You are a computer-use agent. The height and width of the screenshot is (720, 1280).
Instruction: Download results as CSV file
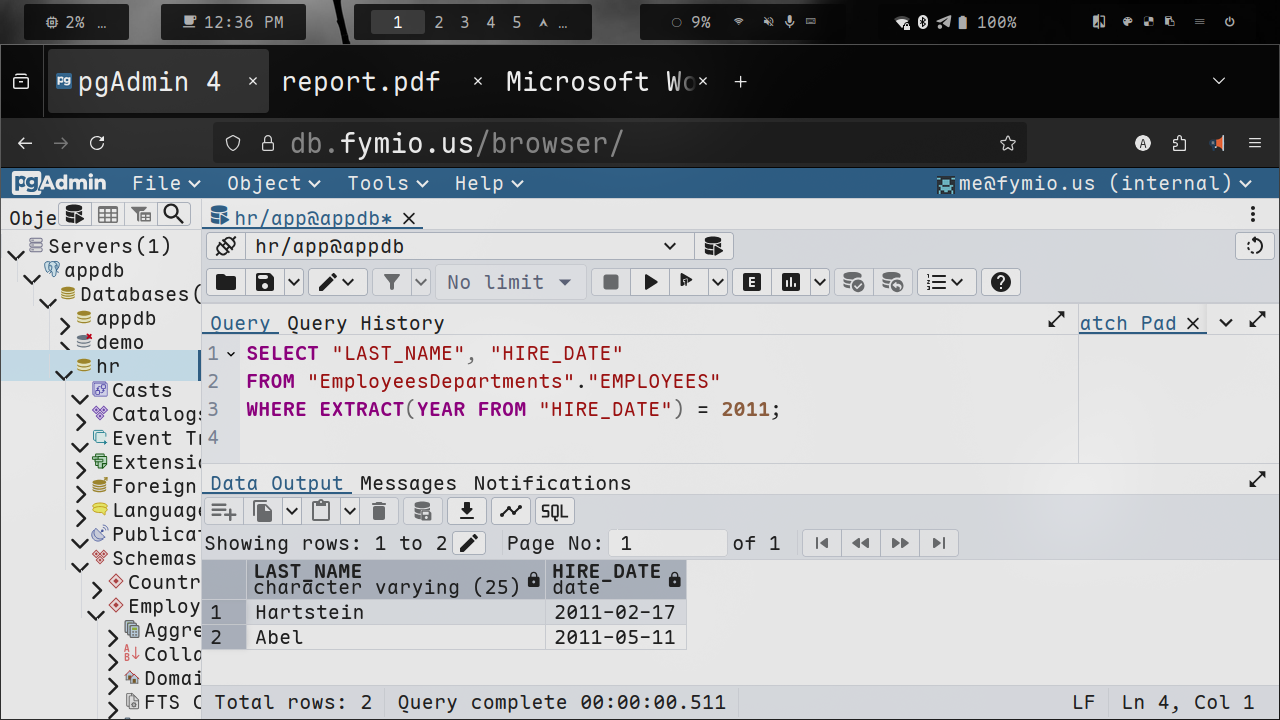coord(466,512)
